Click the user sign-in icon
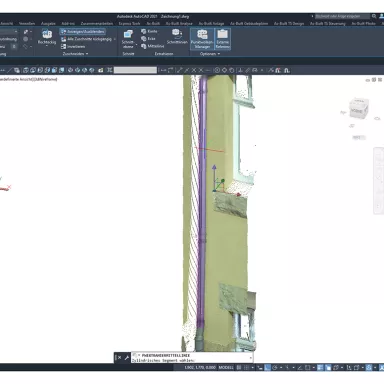 click(382, 16)
